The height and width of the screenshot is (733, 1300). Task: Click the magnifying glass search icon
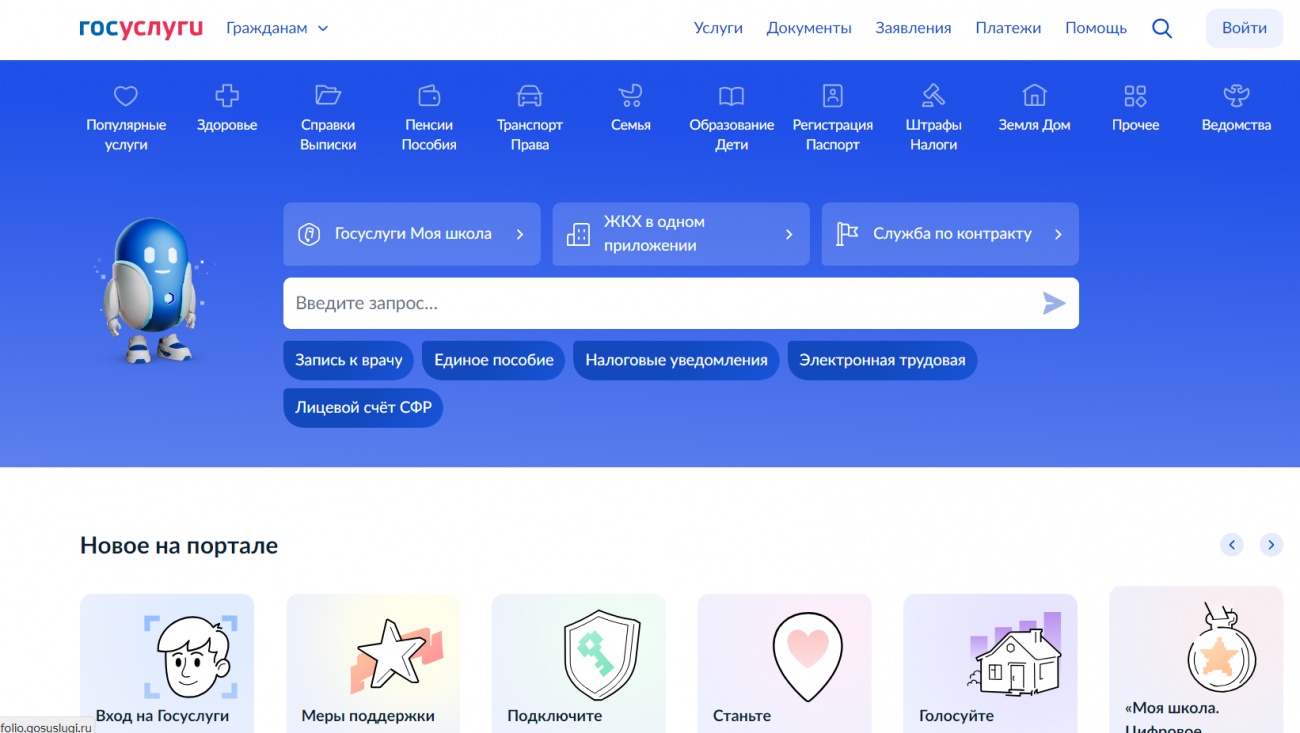pyautogui.click(x=1162, y=28)
